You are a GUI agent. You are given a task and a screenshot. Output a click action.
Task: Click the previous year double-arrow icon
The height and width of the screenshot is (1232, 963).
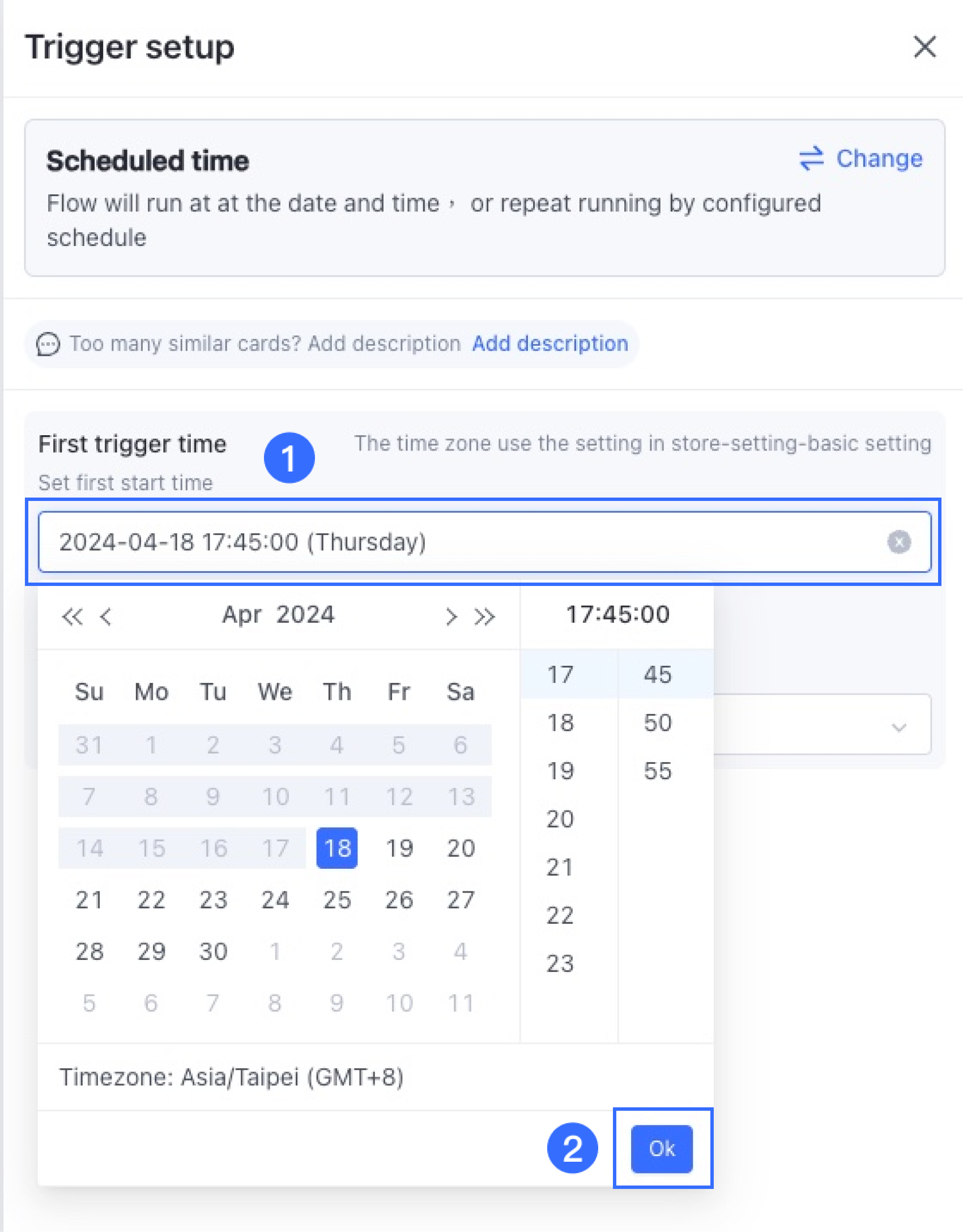click(72, 616)
